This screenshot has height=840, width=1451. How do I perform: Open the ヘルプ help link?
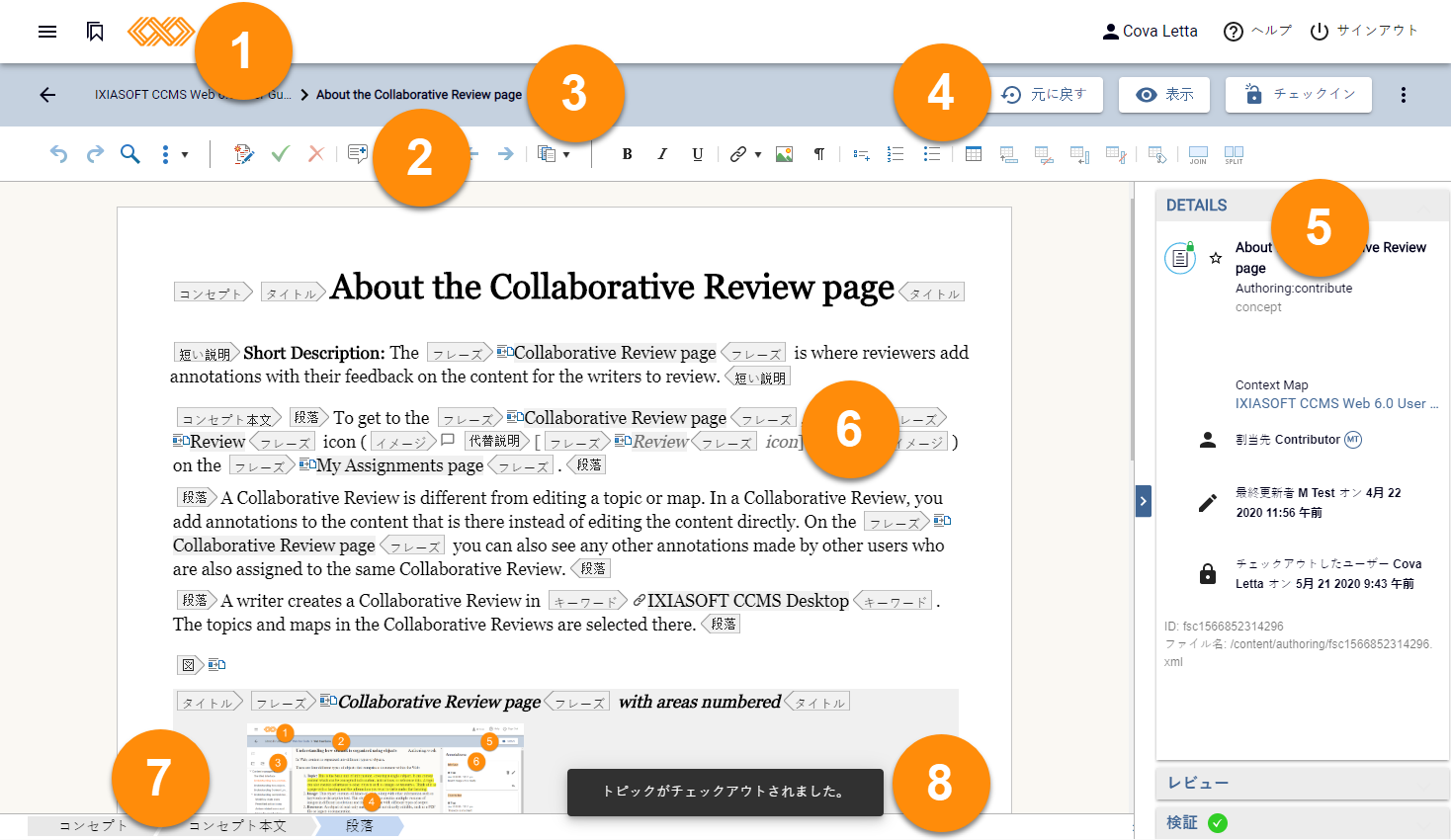pyautogui.click(x=1257, y=32)
